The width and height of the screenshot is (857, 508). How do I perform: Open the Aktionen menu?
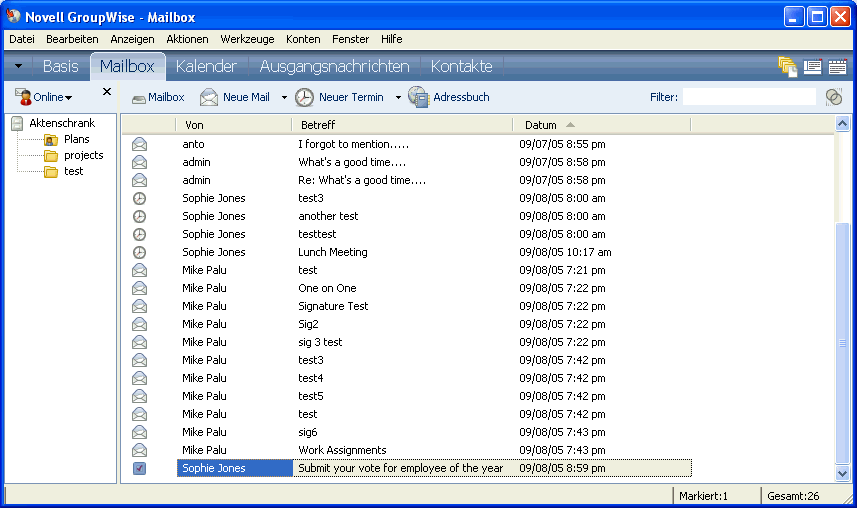[x=187, y=39]
